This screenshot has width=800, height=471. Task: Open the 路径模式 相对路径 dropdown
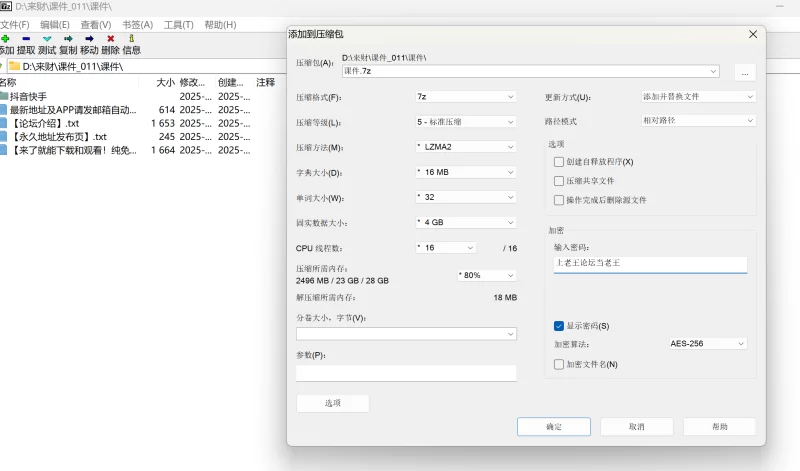tap(698, 120)
